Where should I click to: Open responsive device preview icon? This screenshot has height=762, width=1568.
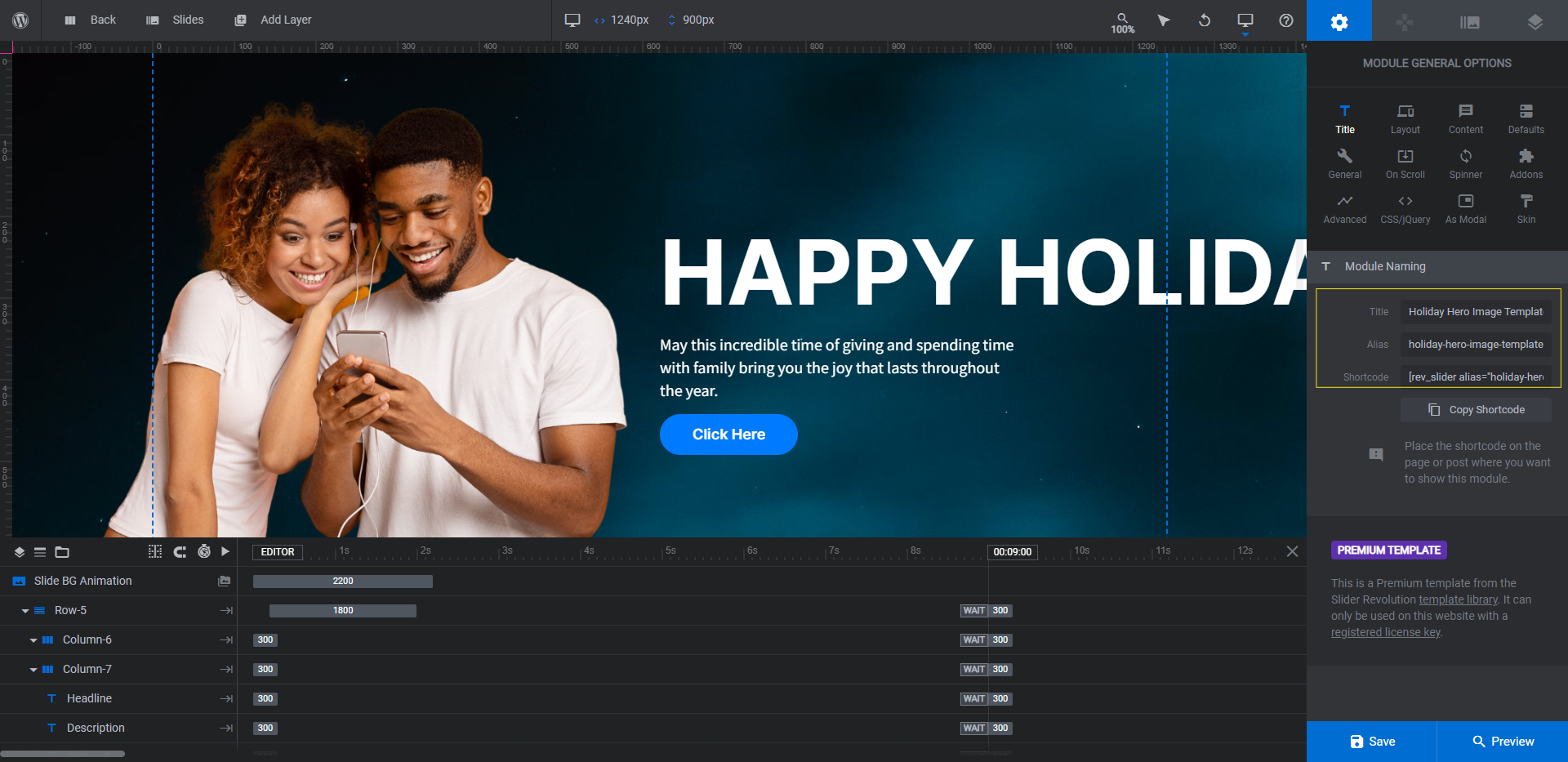click(x=1245, y=20)
